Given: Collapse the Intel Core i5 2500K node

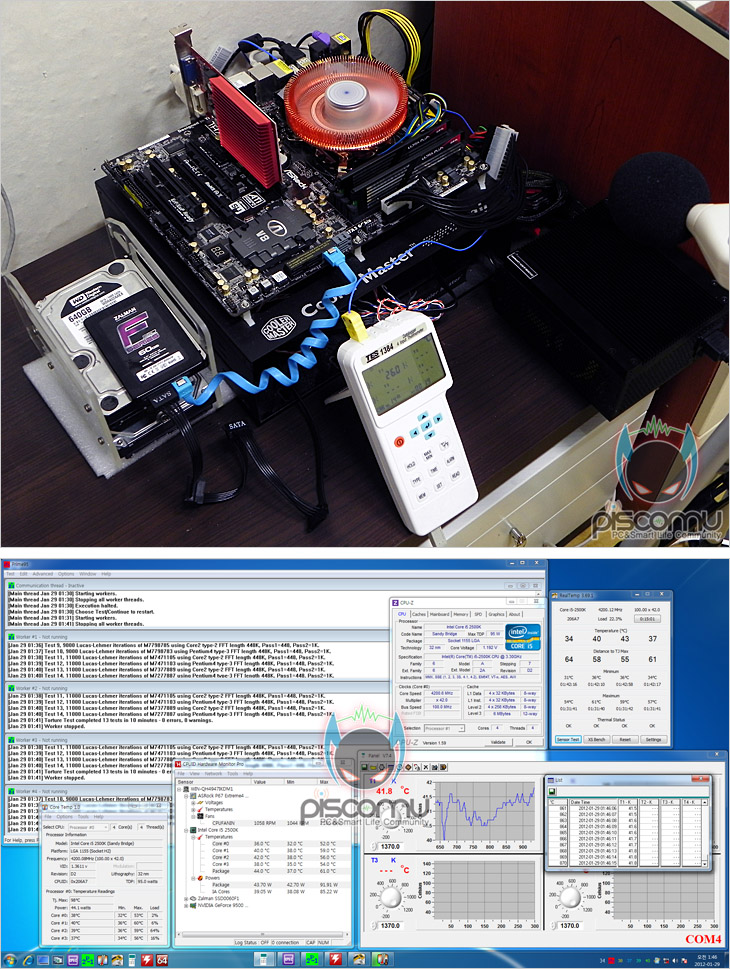Looking at the screenshot, I should pyautogui.click(x=186, y=830).
